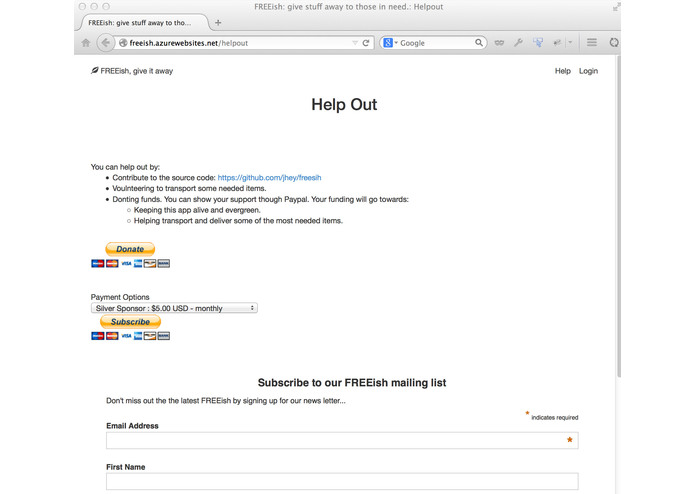Open the Payment Options Silver Sponsor dropdown
The width and height of the screenshot is (695, 494).
[x=174, y=308]
